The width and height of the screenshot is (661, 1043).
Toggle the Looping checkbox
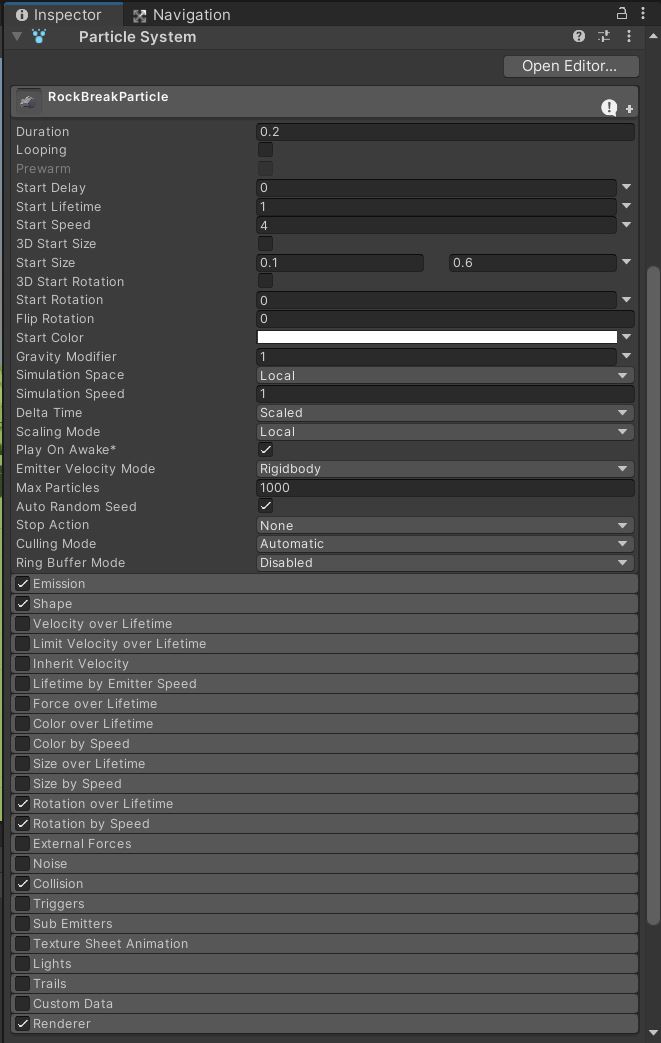click(265, 150)
